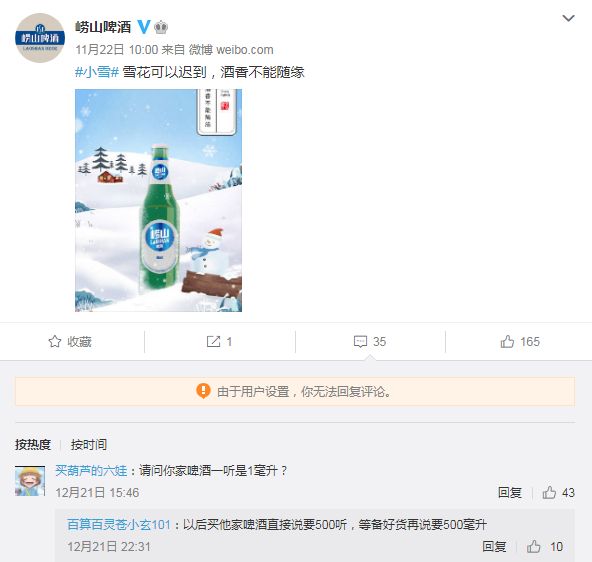The width and height of the screenshot is (592, 562).
Task: Open the weibo.com source link
Action: (x=245, y=50)
